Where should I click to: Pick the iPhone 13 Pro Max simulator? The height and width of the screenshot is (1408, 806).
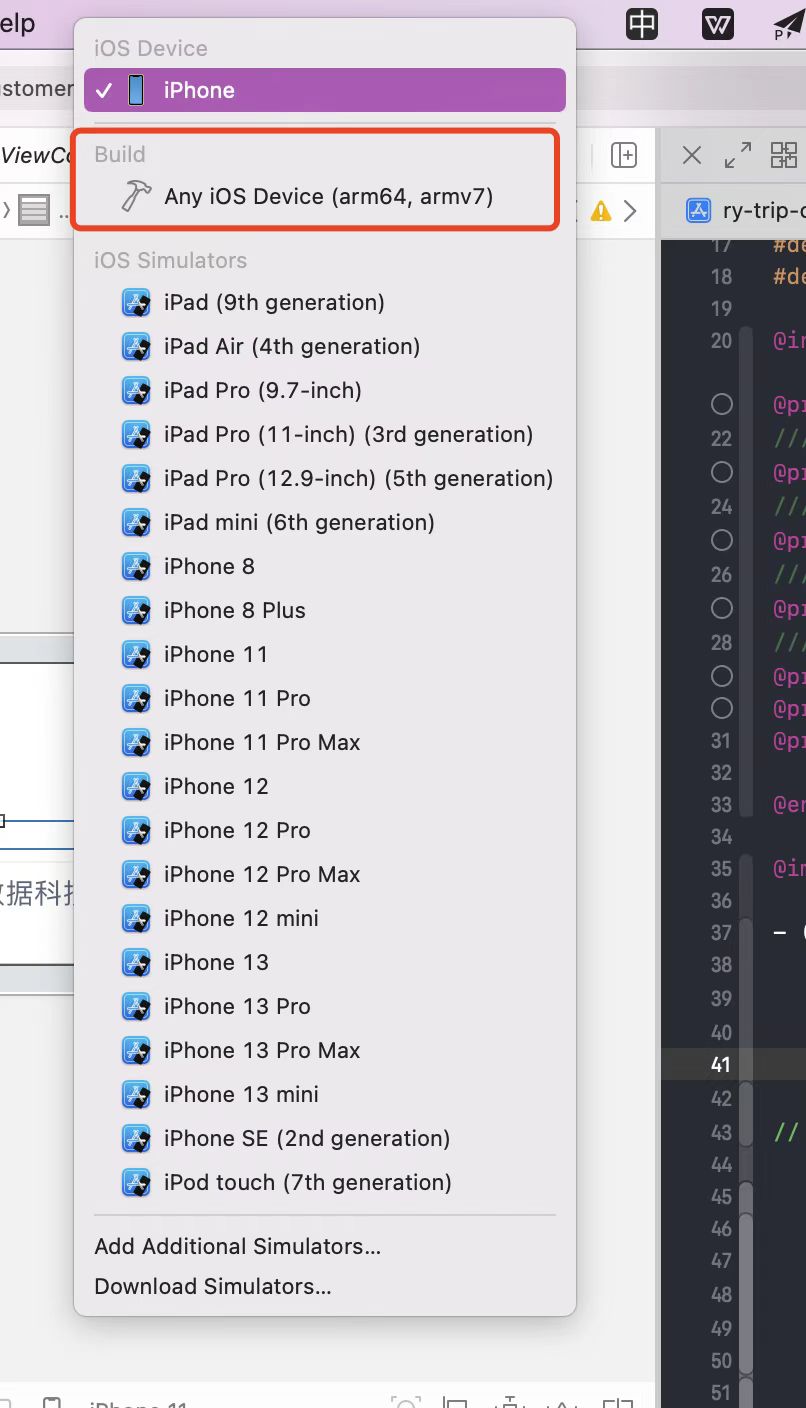[325, 1050]
